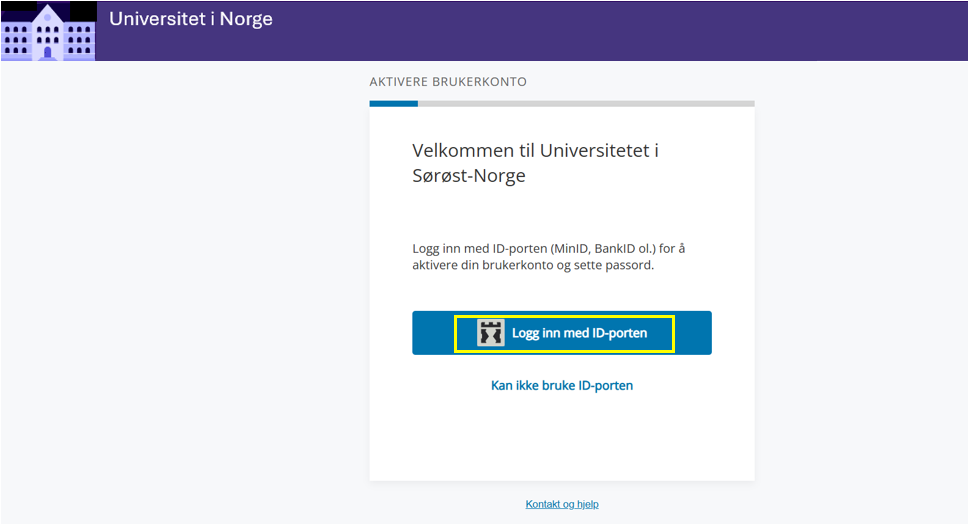Click the ID-porten castle icon
Viewport: 968px width, 524px height.
tap(490, 334)
